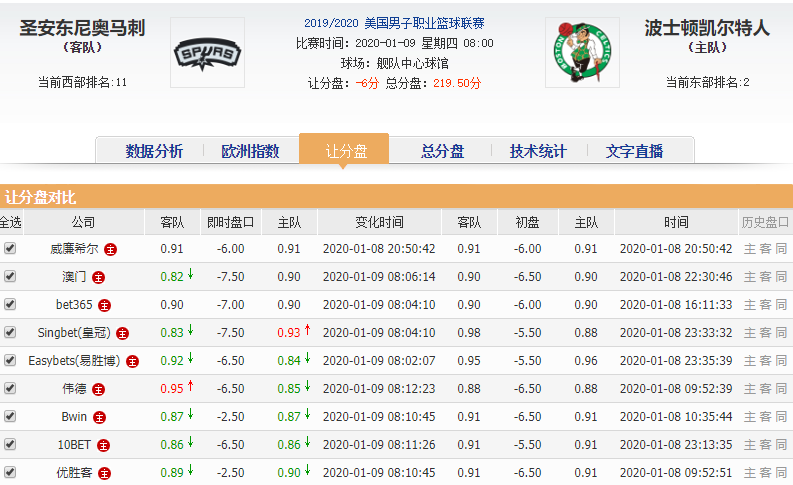Screen dimensions: 793x485
Task: Click the 历史盘口 column header
Action: pos(765,223)
